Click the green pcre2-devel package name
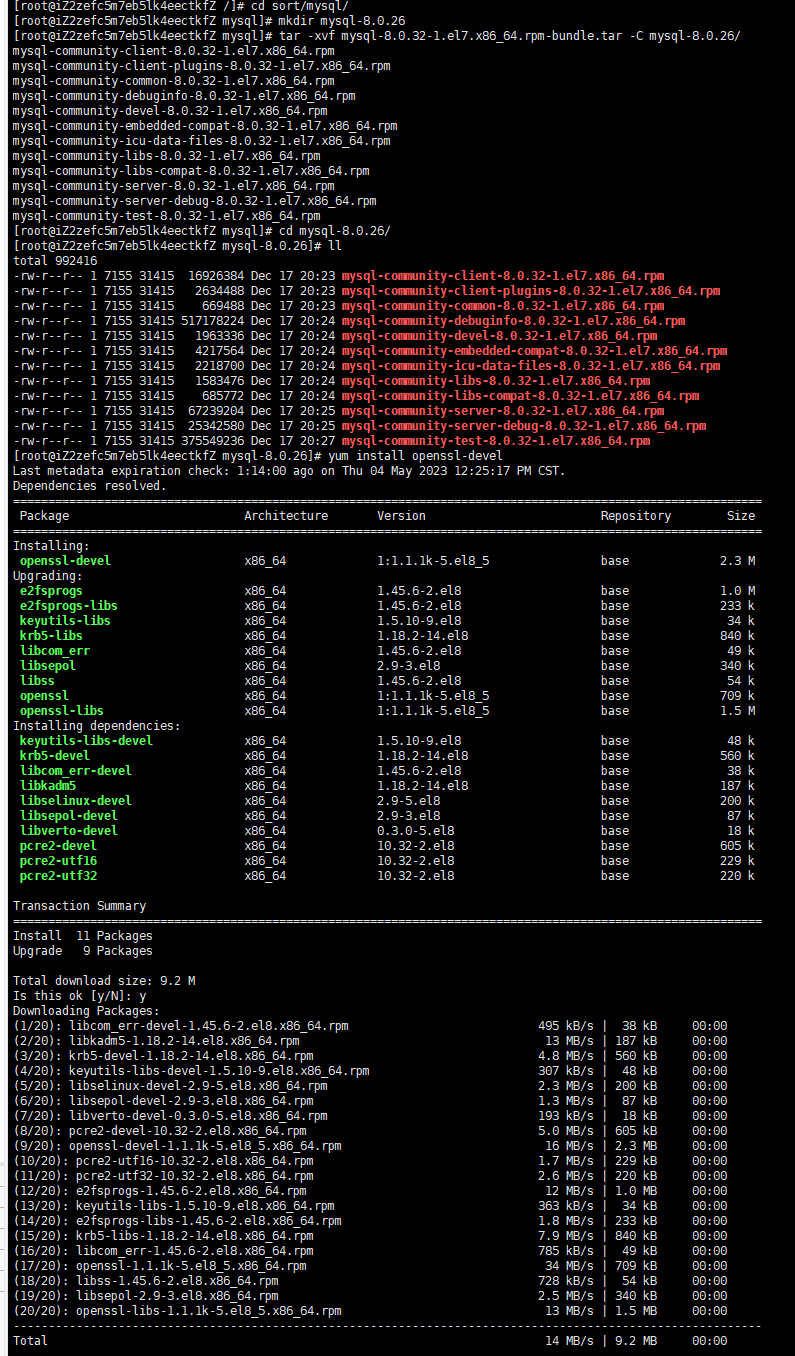Viewport: 795px width, 1356px height. (x=58, y=846)
